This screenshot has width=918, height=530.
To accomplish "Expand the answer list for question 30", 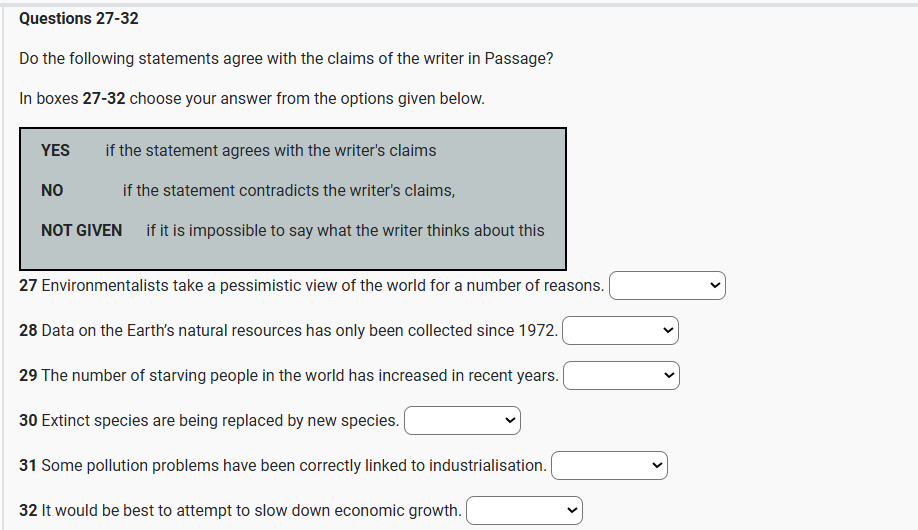I will pos(462,421).
